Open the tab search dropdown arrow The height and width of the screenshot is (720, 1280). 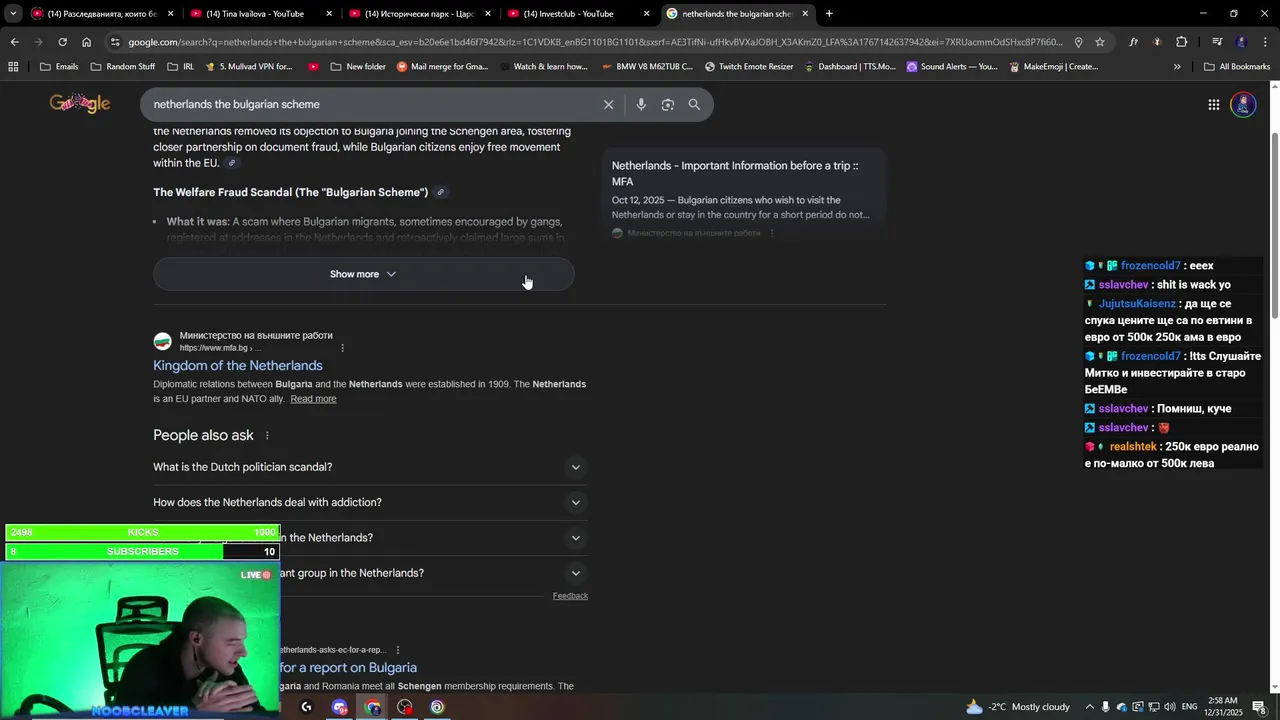coord(13,14)
